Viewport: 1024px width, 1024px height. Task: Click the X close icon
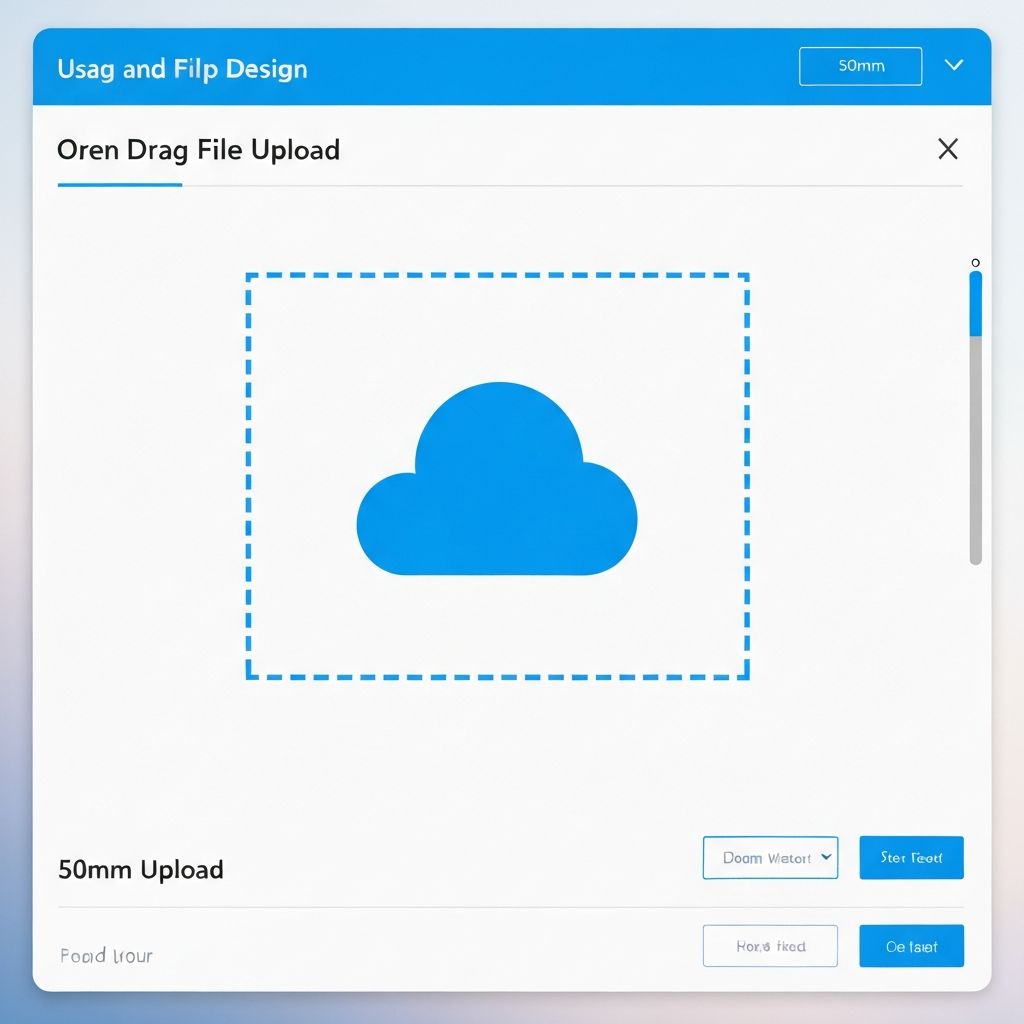click(947, 148)
